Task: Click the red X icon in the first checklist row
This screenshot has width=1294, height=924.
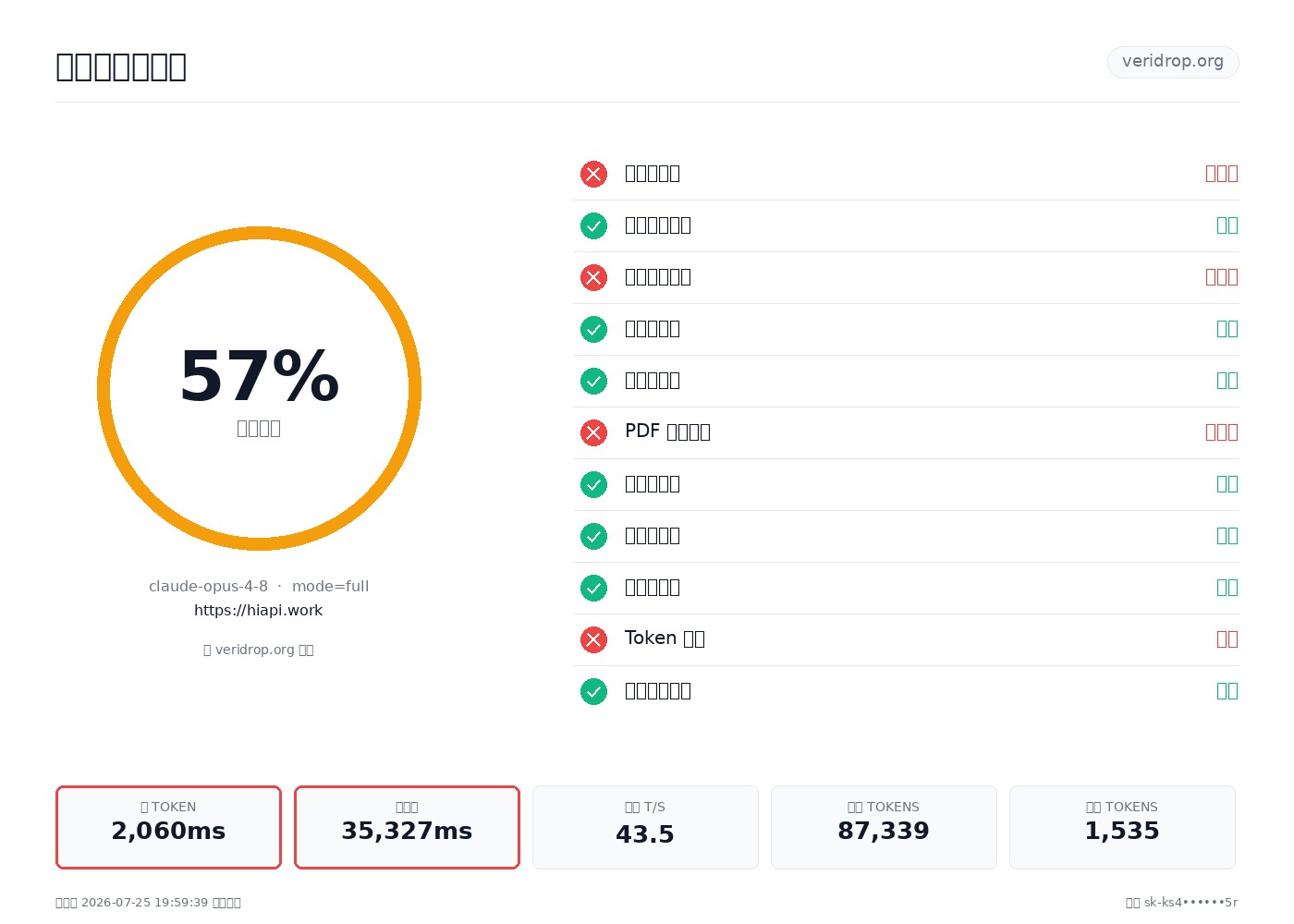Action: 593,174
